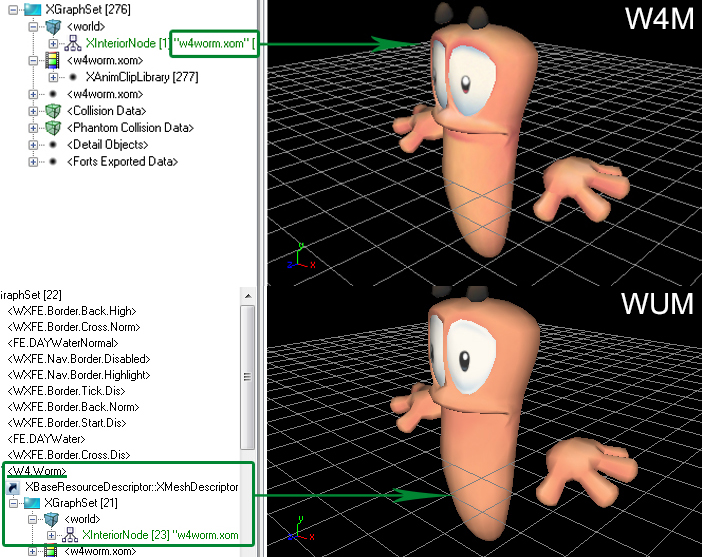702x557 pixels.
Task: Expand the XInteriorNode [1] node
Action: [x=53, y=43]
